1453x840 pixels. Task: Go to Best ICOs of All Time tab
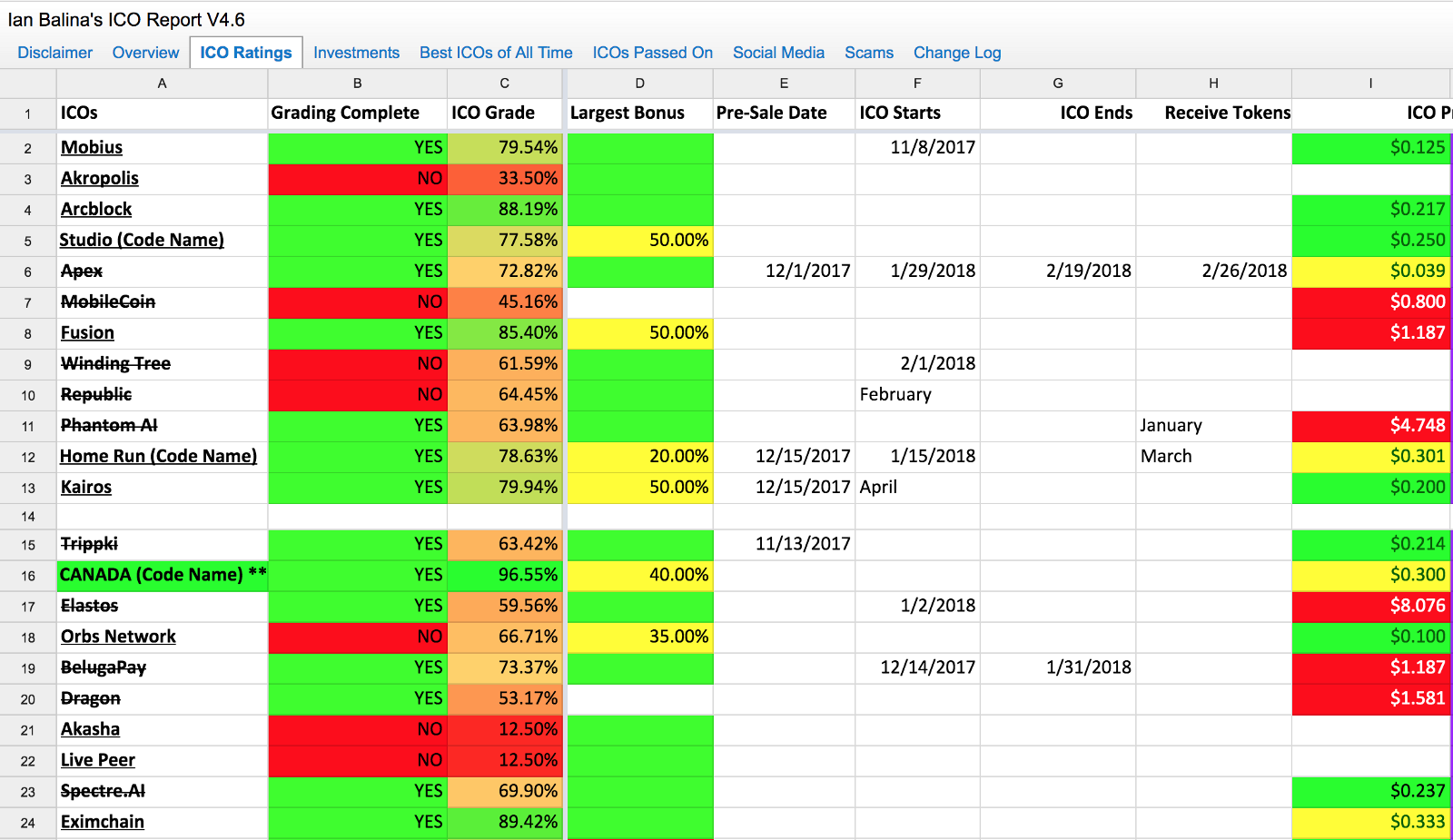pyautogui.click(x=496, y=53)
